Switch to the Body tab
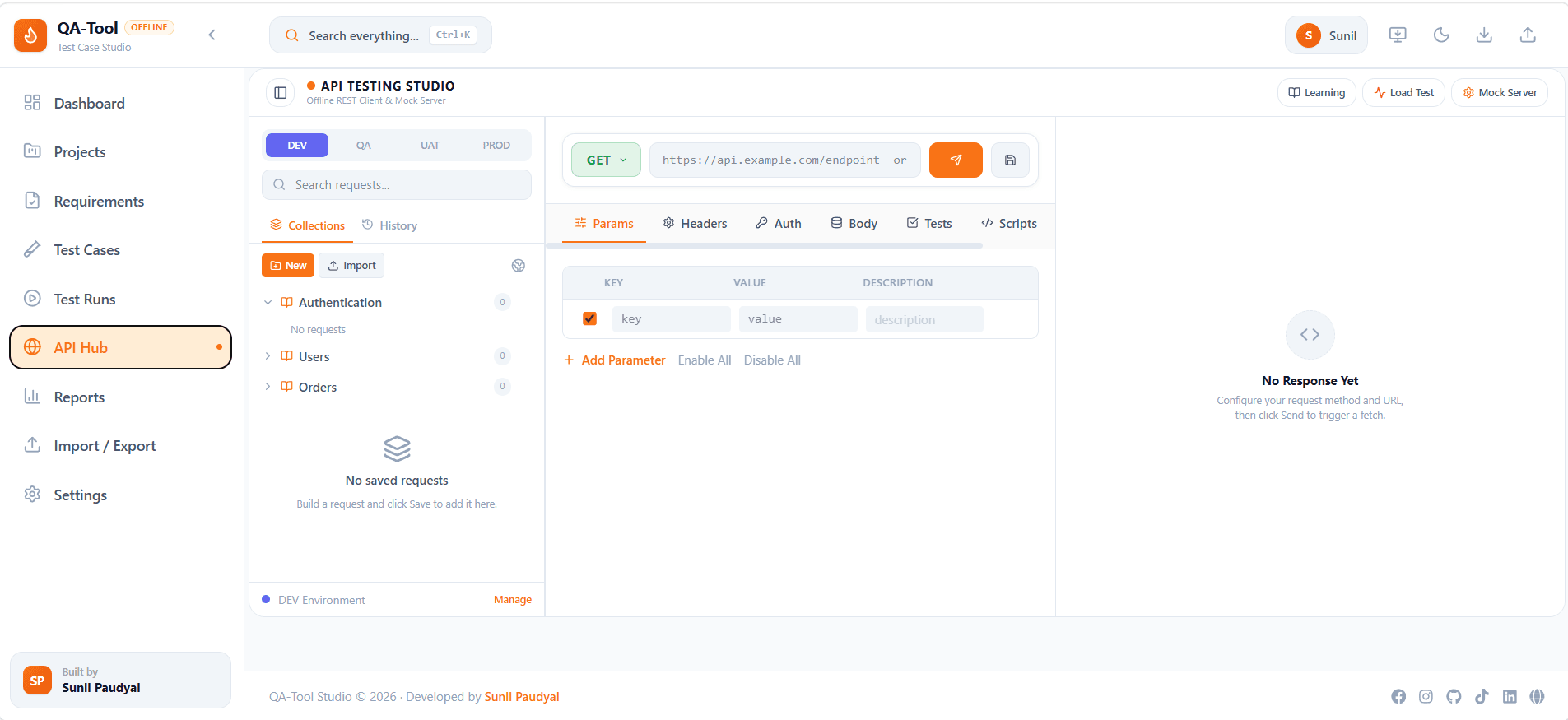 854,223
